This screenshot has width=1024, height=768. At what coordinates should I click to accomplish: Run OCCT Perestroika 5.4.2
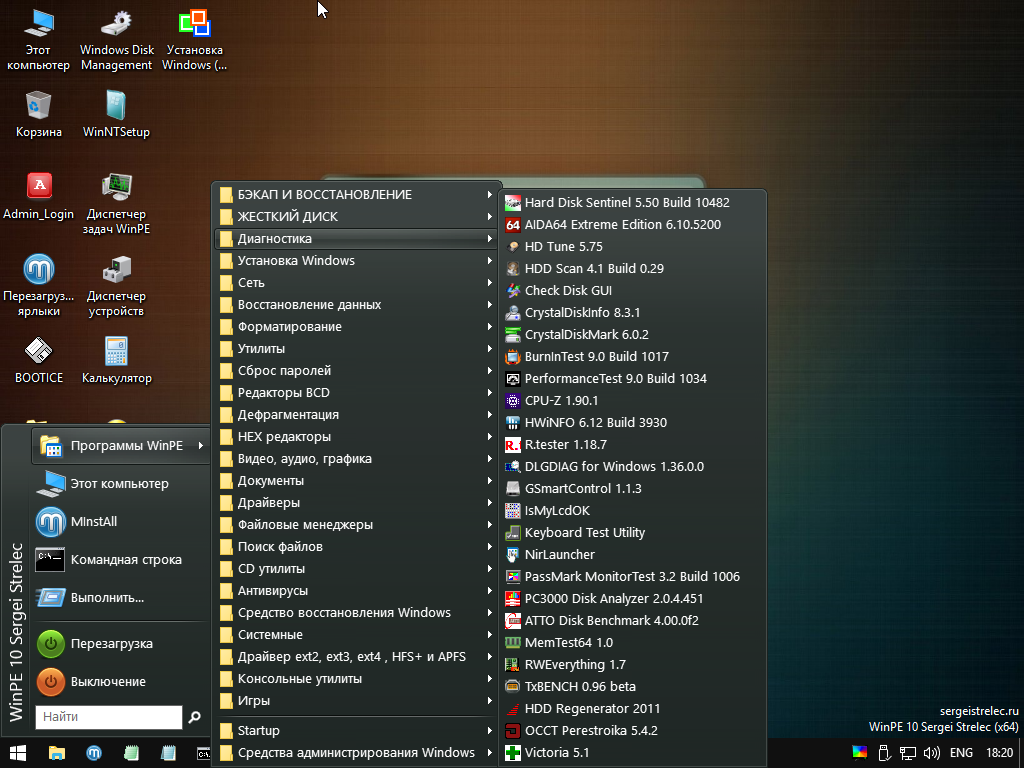632,731
